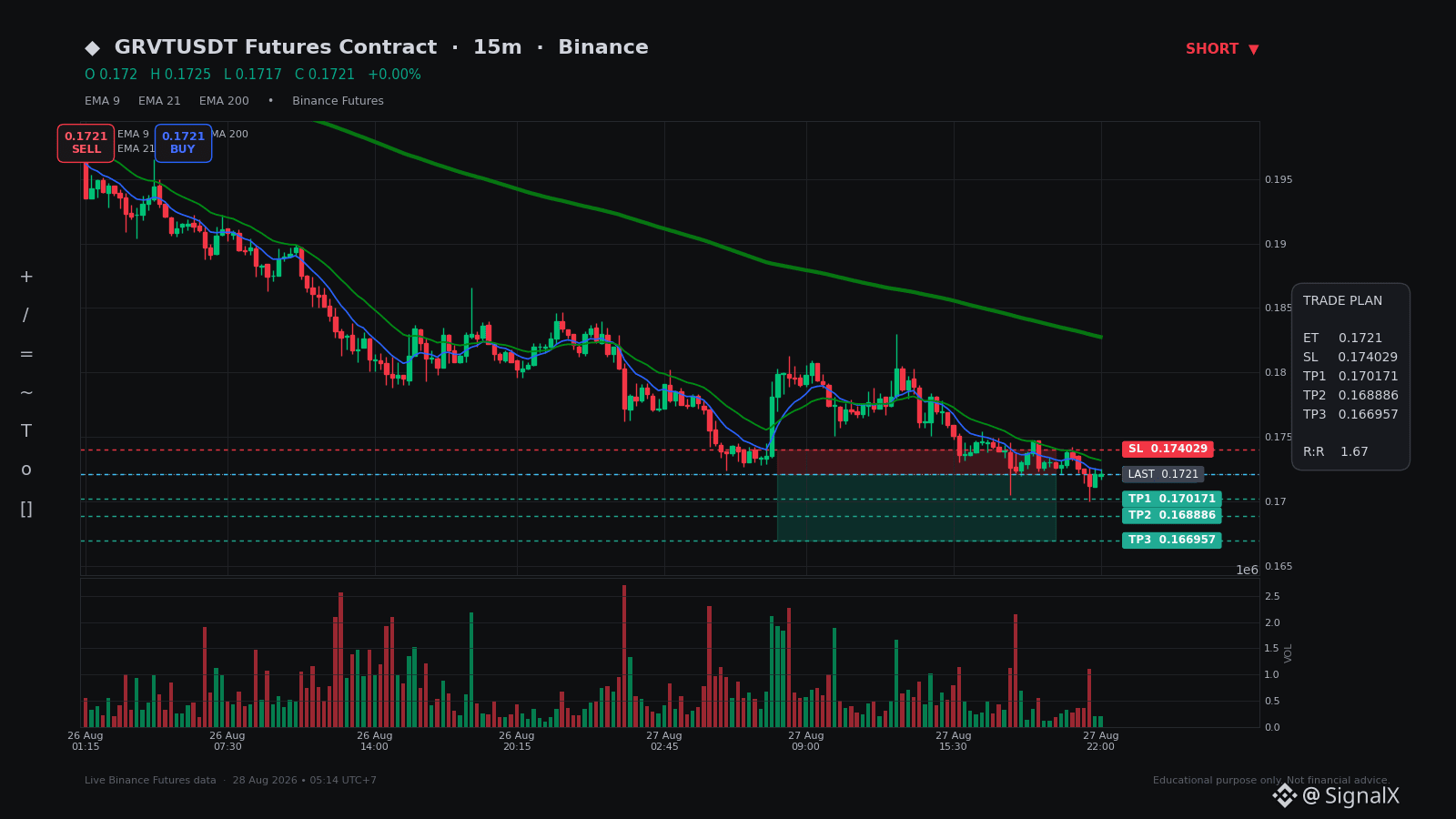1456x819 pixels.
Task: Select the TP3 0.166957 chart price tag
Action: pos(1172,541)
